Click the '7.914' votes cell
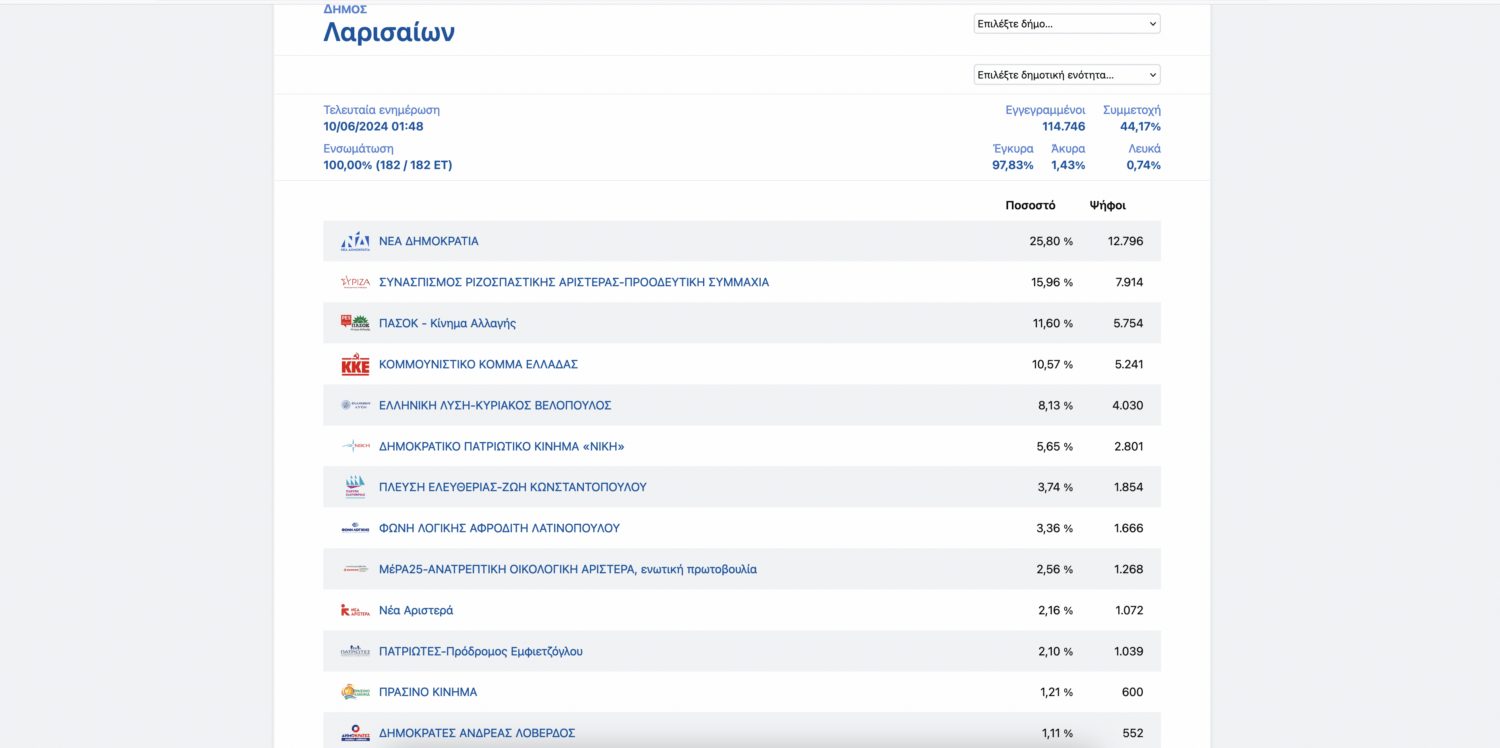The height and width of the screenshot is (748, 1500). (x=1129, y=282)
